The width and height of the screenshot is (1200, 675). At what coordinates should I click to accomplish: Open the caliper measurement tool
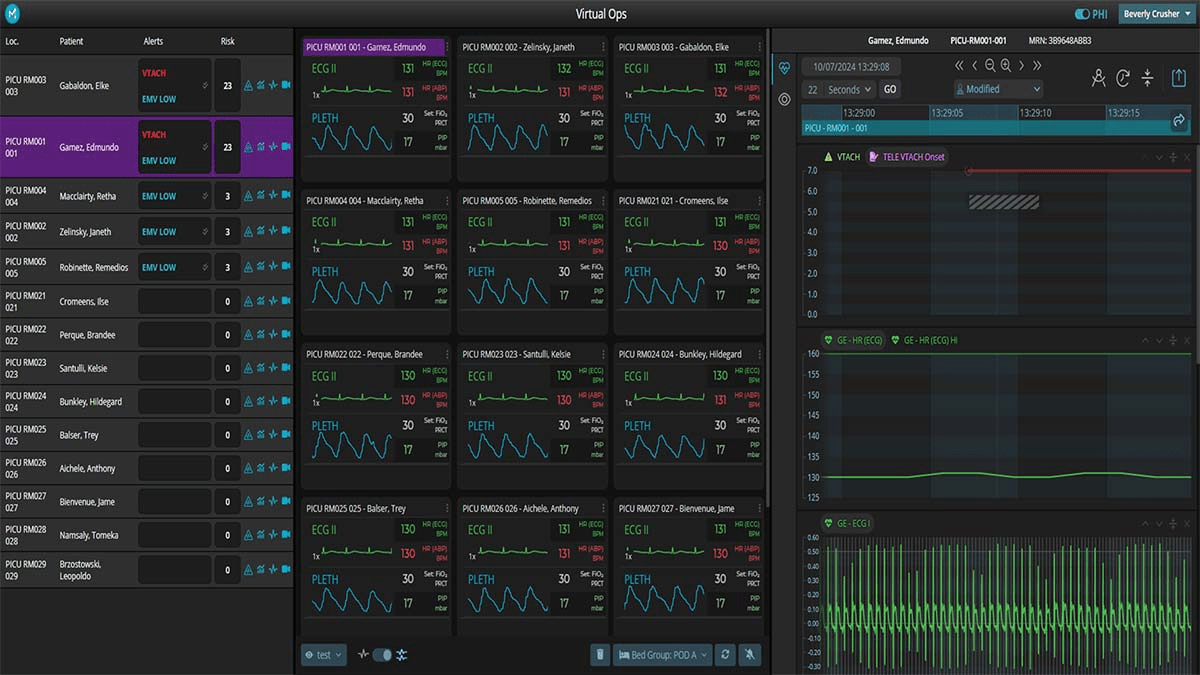pos(1098,77)
